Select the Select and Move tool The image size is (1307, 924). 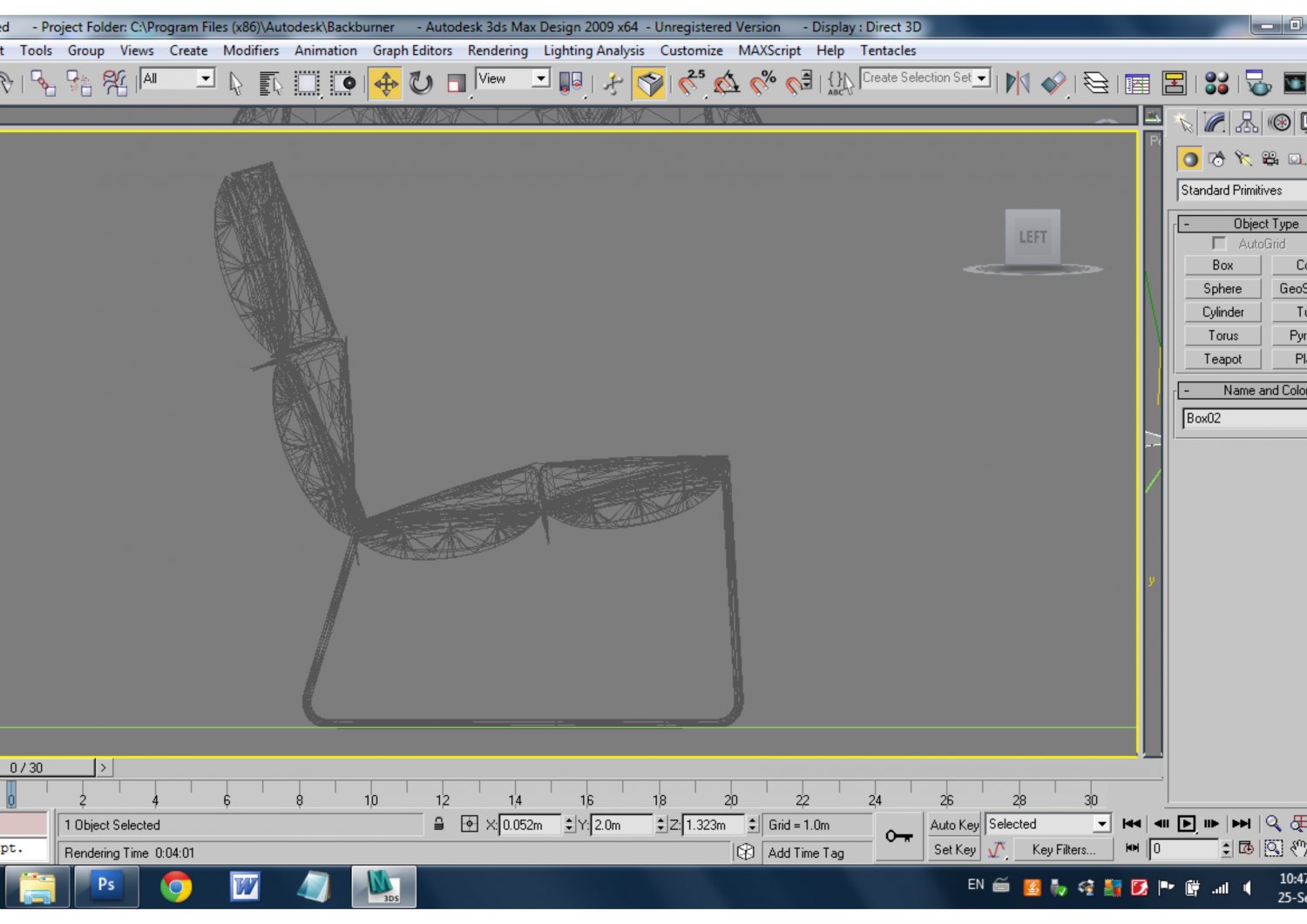(x=386, y=84)
